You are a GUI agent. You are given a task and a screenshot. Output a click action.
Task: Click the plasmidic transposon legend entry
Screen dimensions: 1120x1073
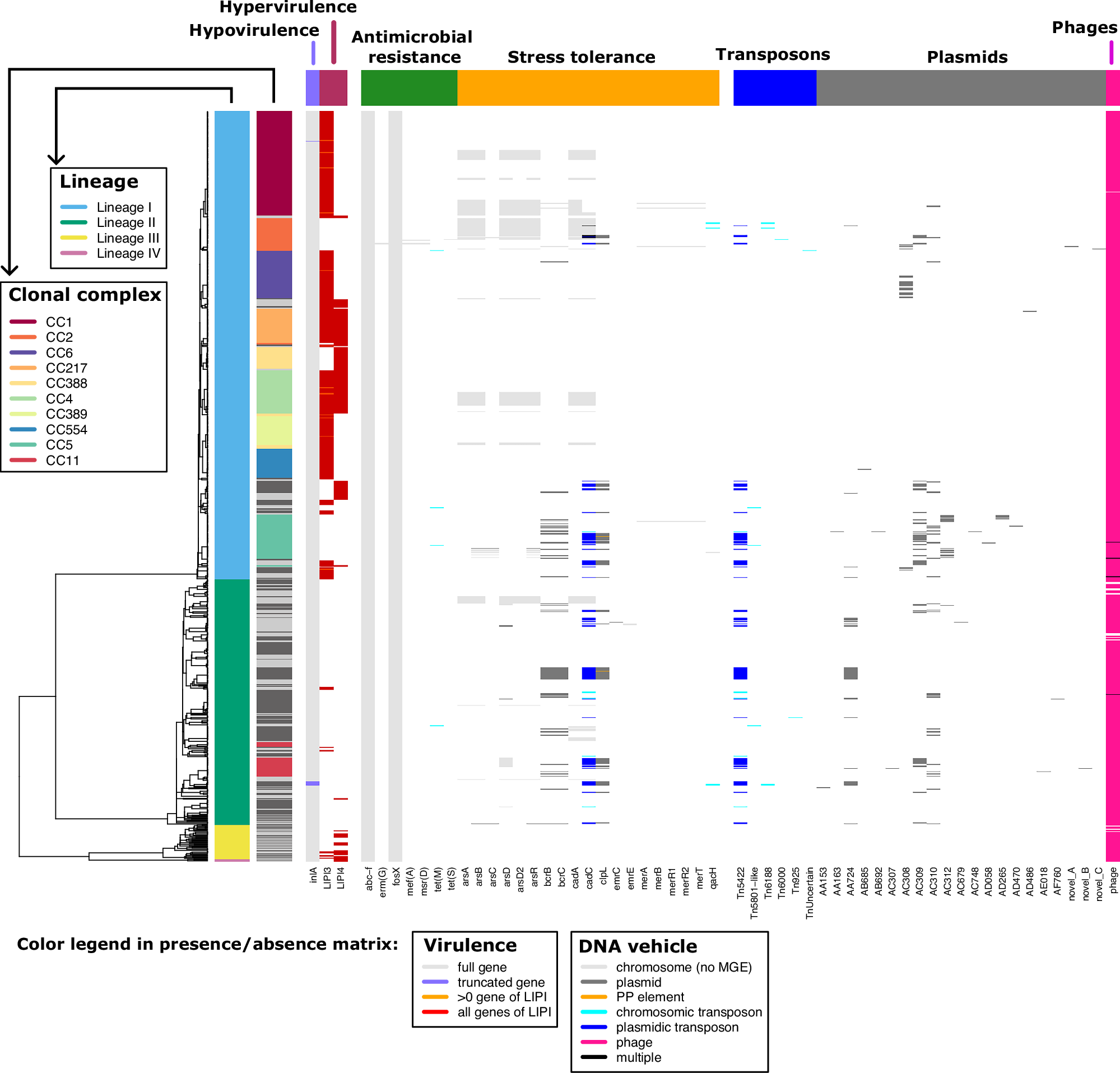click(x=677, y=1027)
